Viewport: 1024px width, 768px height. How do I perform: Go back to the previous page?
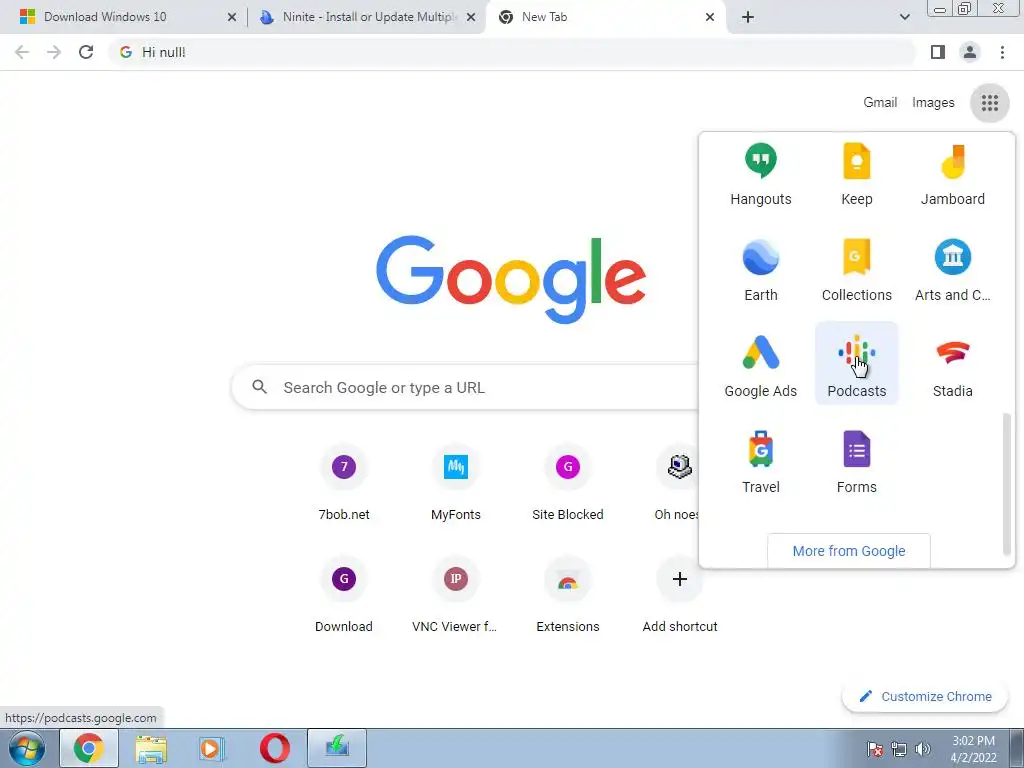click(22, 52)
